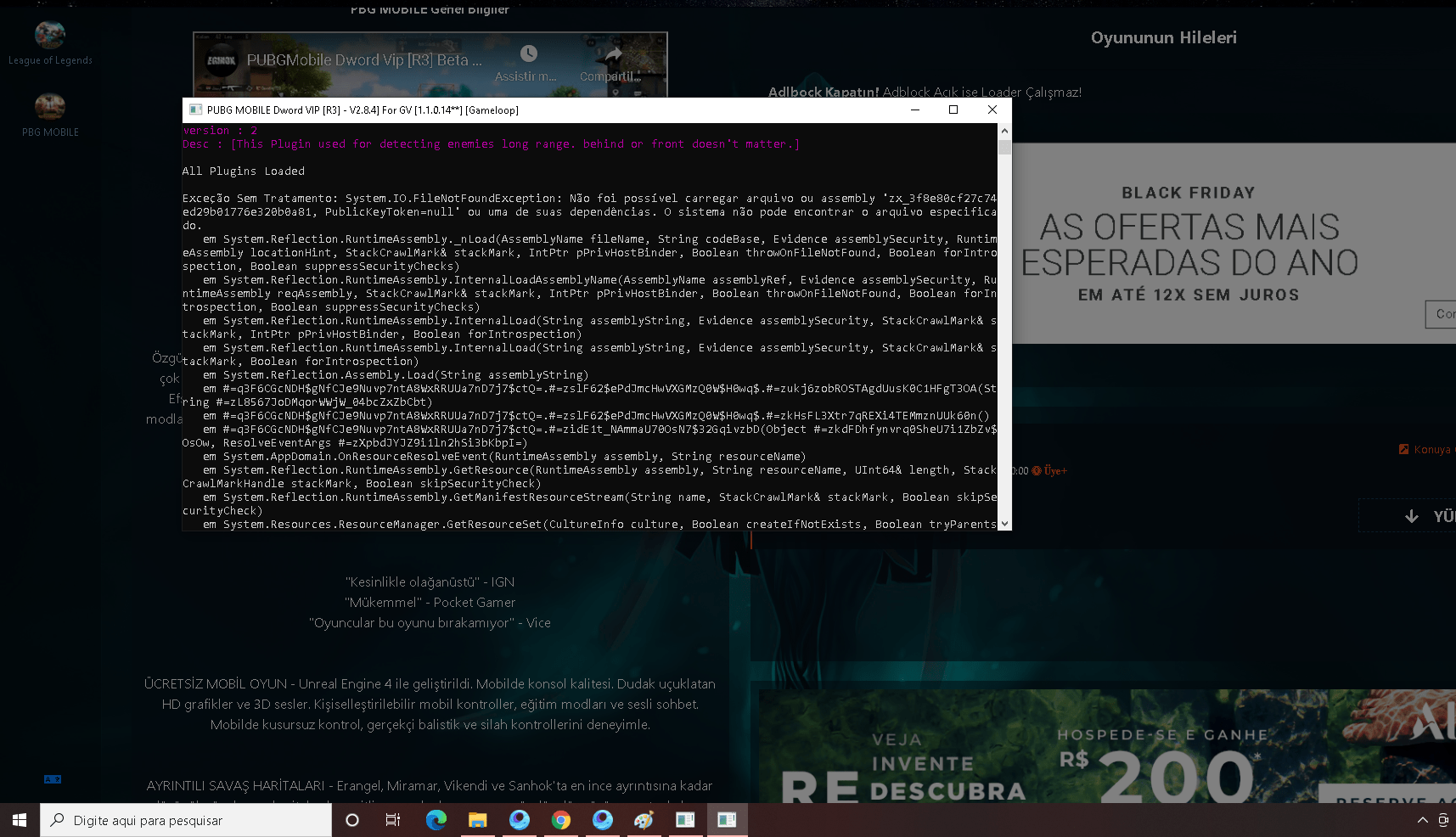Click the console window's title bar icon
The height and width of the screenshot is (837, 1456).
(196, 110)
